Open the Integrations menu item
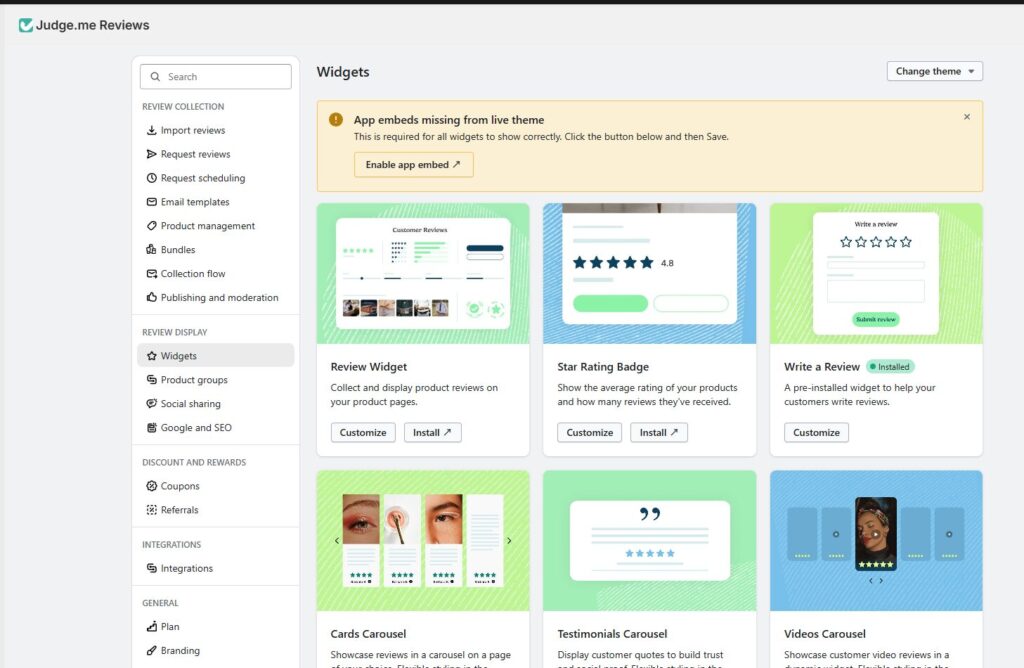 [x=186, y=569]
